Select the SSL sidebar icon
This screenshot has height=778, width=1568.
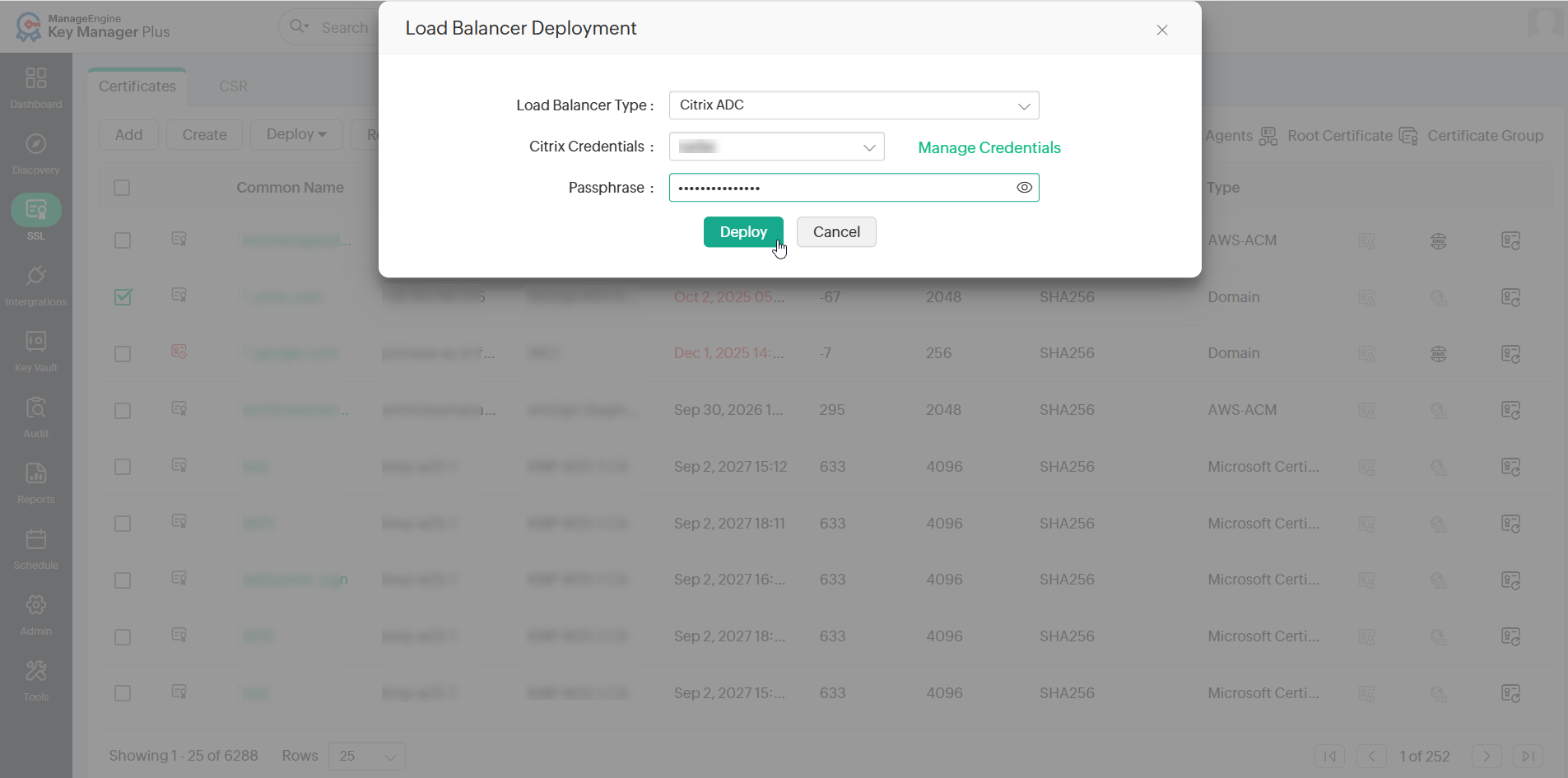tap(36, 210)
